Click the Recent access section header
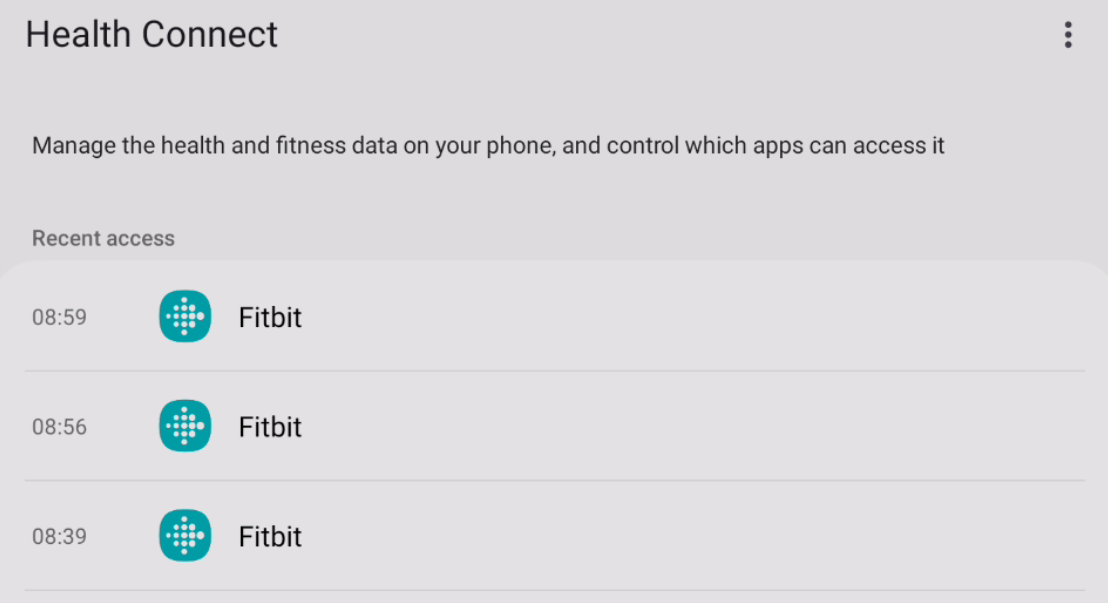 (103, 238)
